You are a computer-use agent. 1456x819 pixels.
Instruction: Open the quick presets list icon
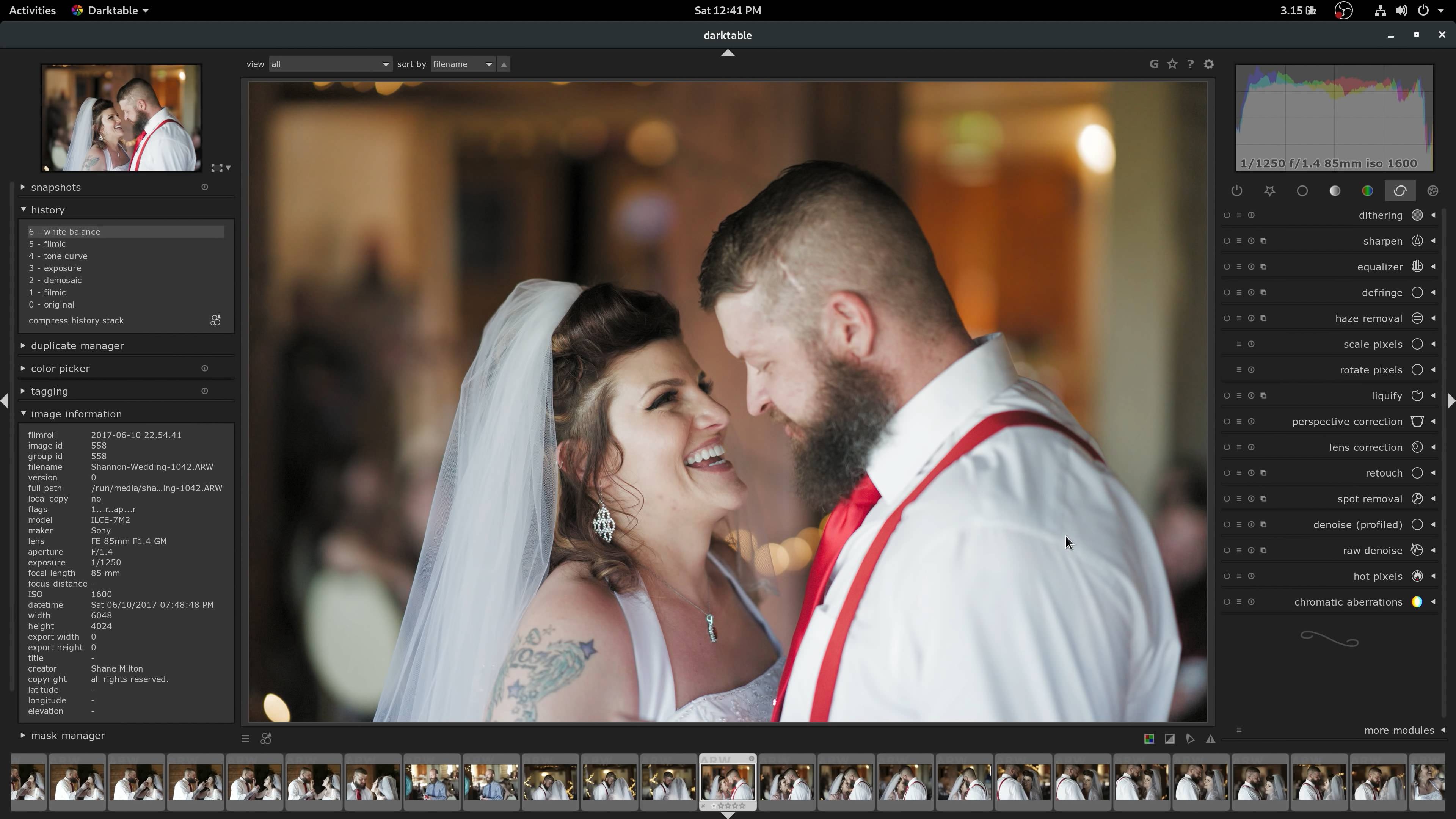point(245,739)
